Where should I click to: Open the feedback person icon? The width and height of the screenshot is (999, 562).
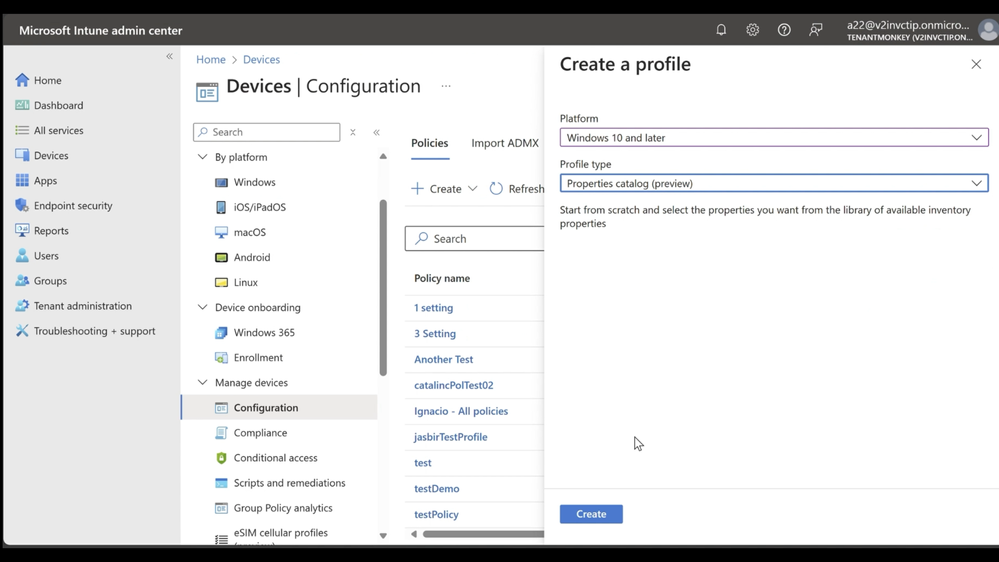tap(816, 29)
